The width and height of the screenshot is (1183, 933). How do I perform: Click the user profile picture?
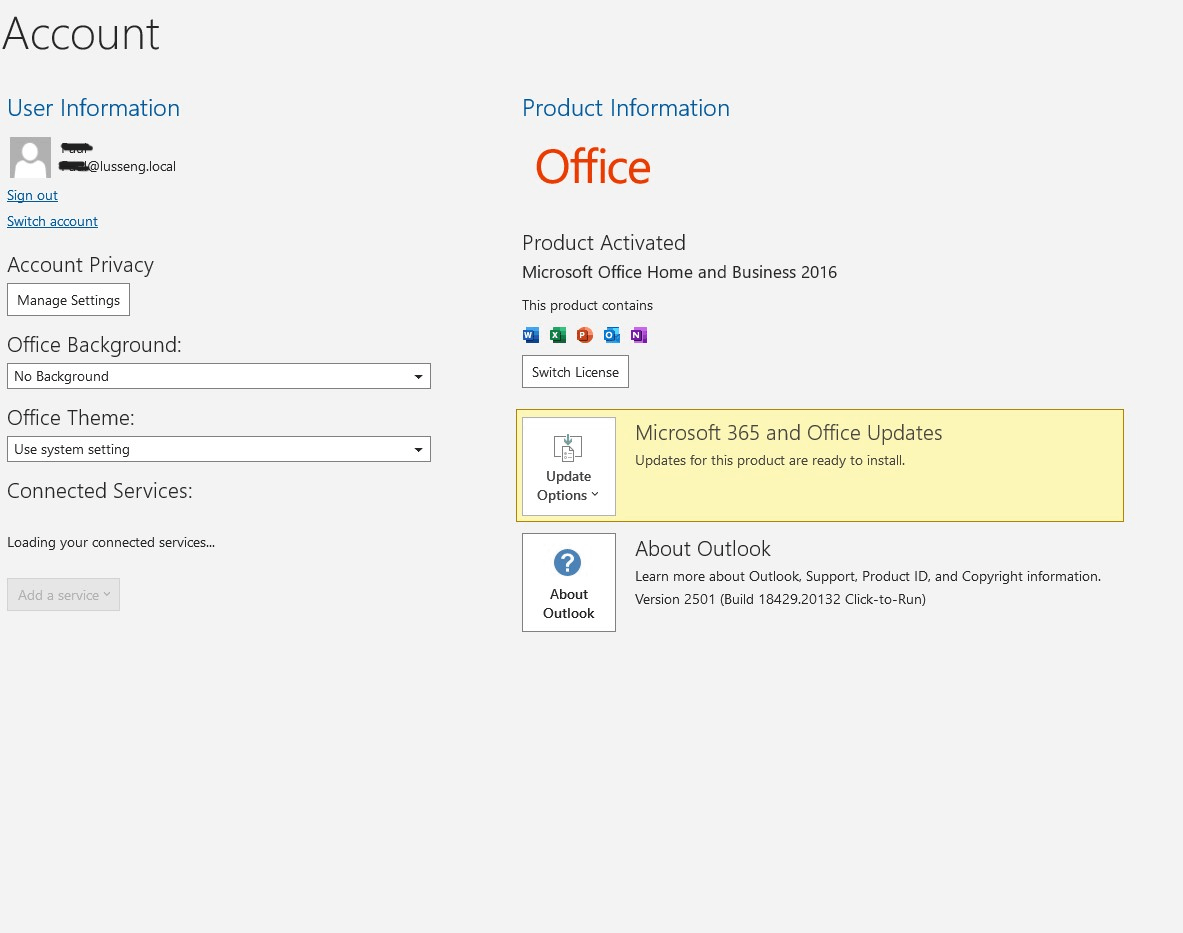tap(29, 157)
